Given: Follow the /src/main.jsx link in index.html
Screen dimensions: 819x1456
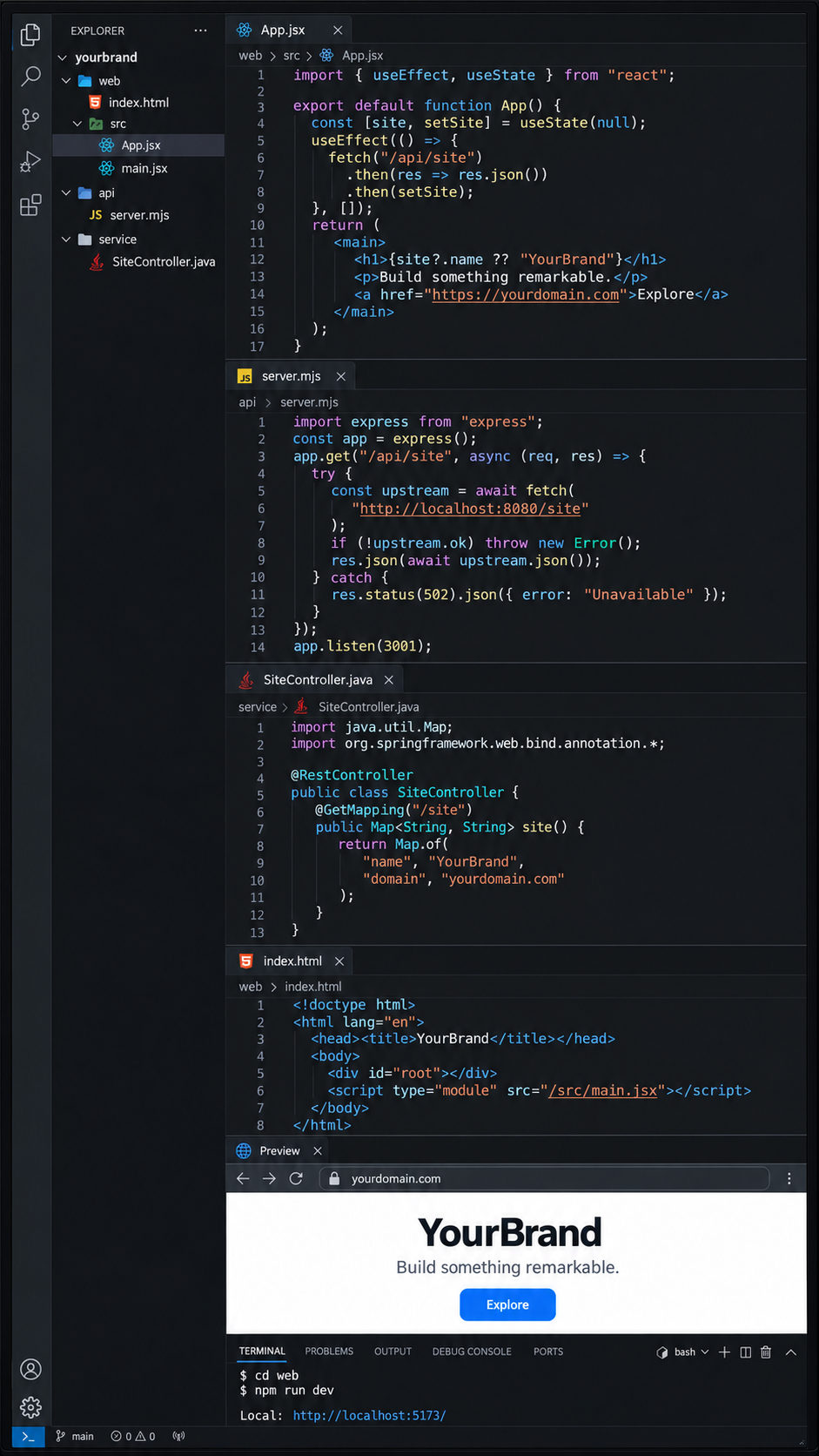Looking at the screenshot, I should click(602, 1090).
